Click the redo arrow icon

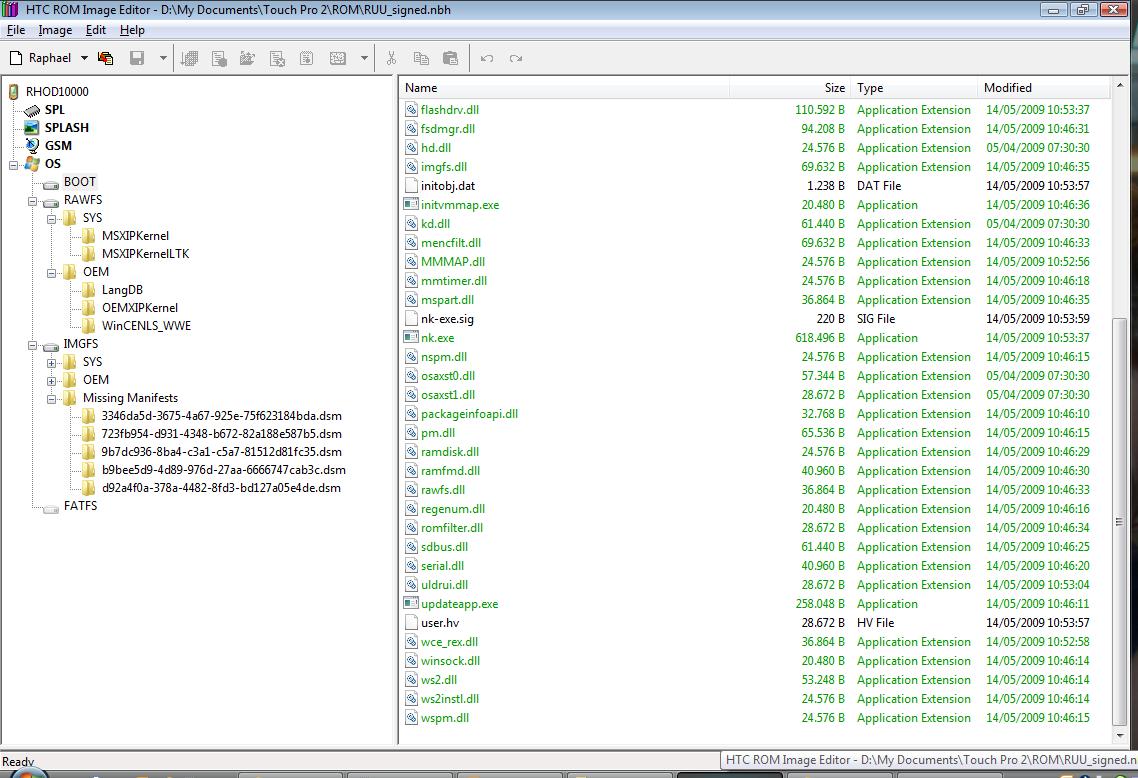click(x=516, y=58)
